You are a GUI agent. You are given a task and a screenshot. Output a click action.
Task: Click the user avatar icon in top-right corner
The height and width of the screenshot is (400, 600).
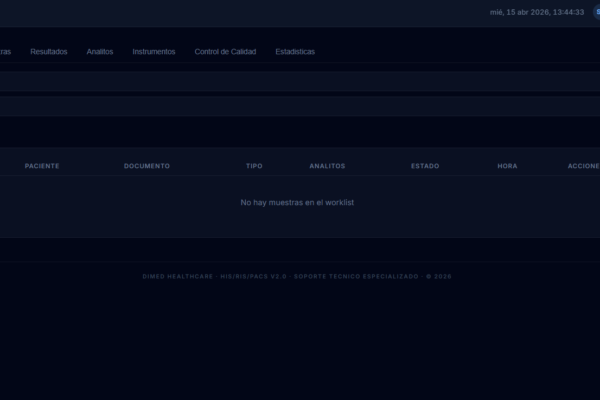596,12
